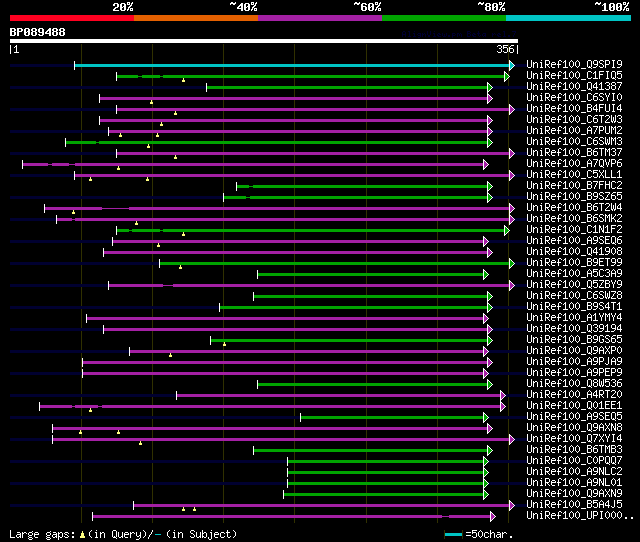This screenshot has height=542, width=640.
Task: Select UniRef100_A9SEQ6 label
Action: coord(574,241)
